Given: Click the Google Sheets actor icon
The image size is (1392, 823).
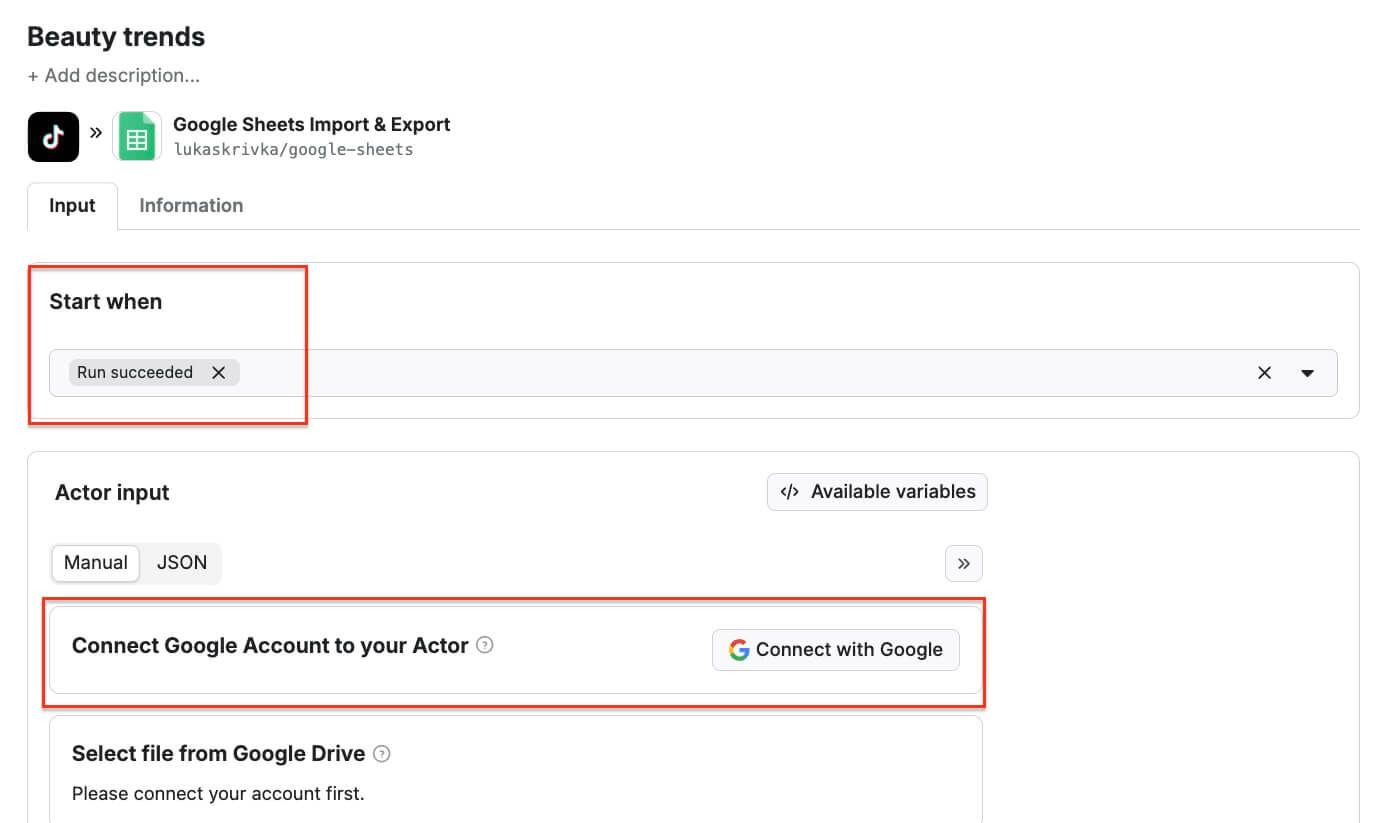Looking at the screenshot, I should (137, 137).
